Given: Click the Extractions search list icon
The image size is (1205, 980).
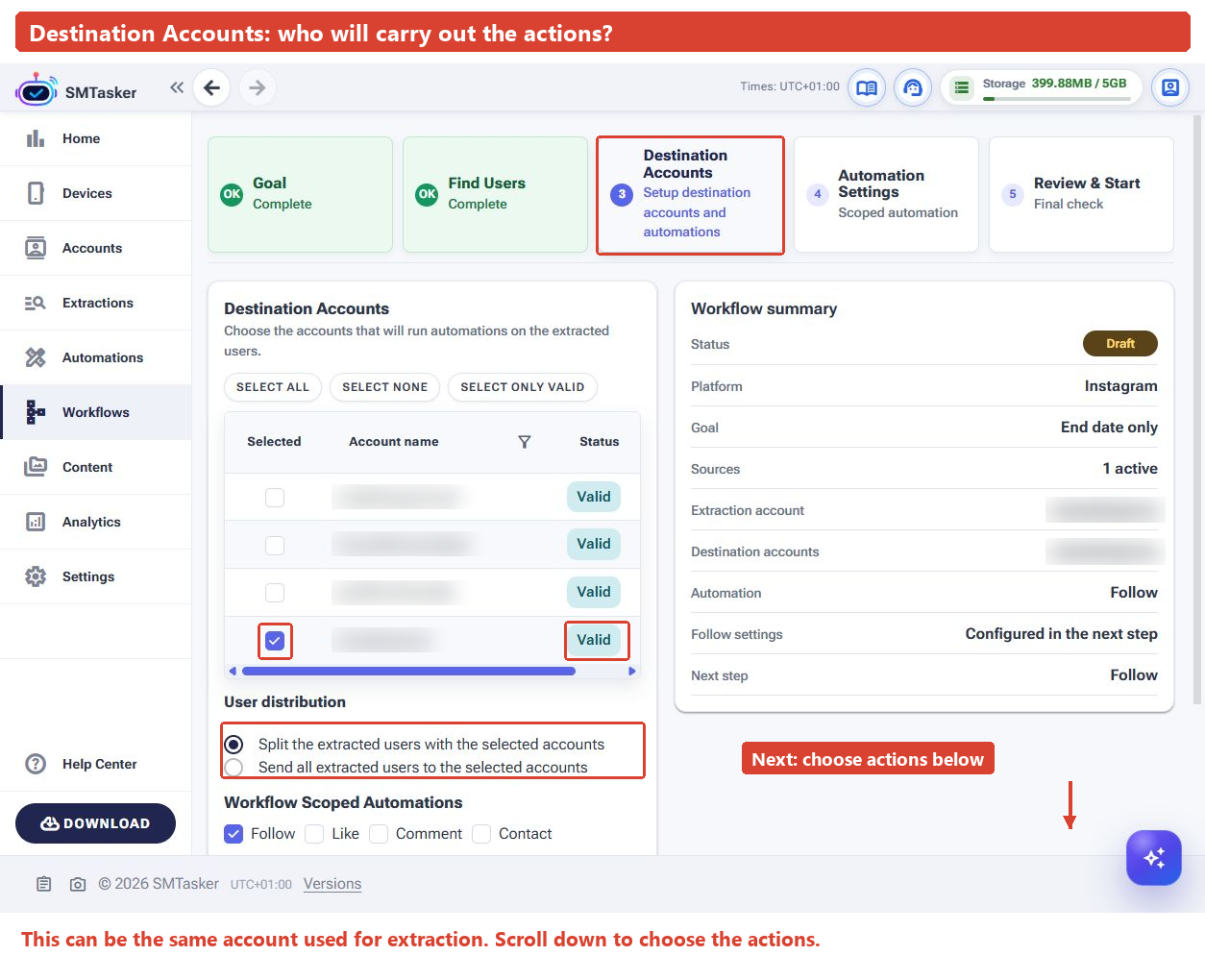Looking at the screenshot, I should click(36, 303).
